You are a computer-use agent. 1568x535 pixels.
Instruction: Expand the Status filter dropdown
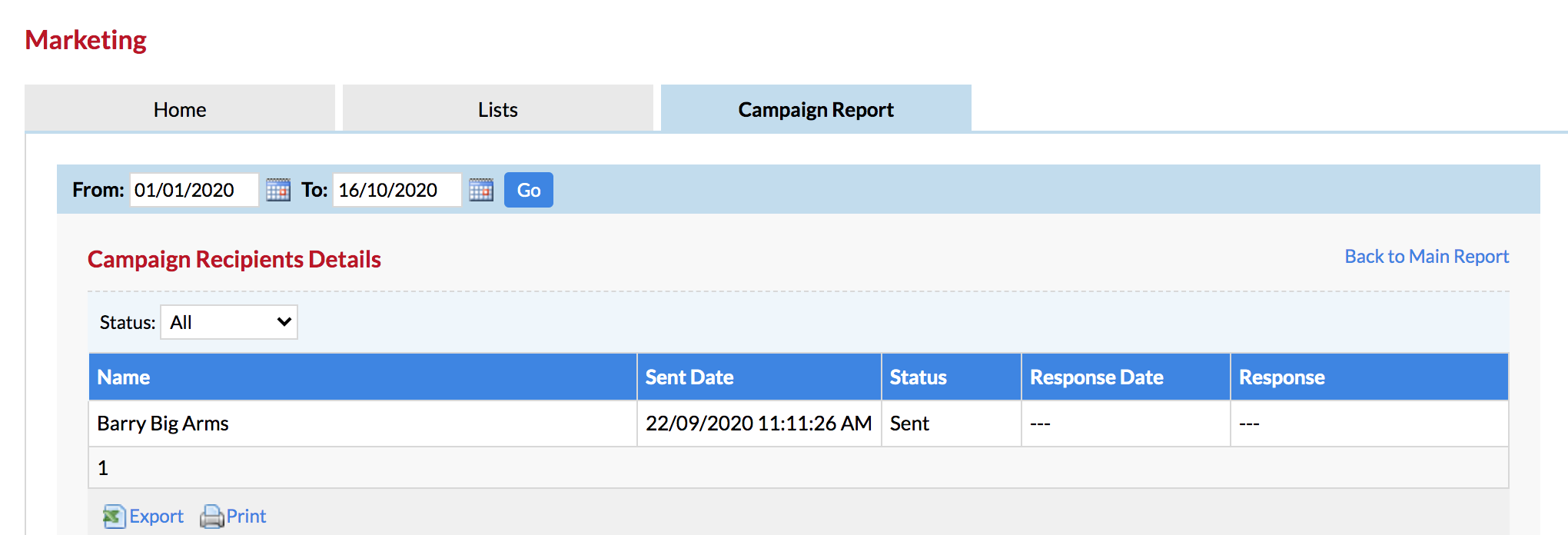pyautogui.click(x=229, y=322)
